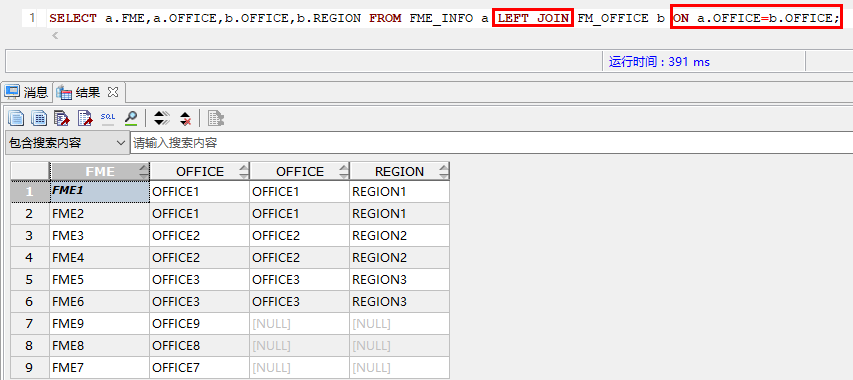Screen dimensions: 853x380
Task: Click the FME8 cell
Action: click(x=100, y=345)
